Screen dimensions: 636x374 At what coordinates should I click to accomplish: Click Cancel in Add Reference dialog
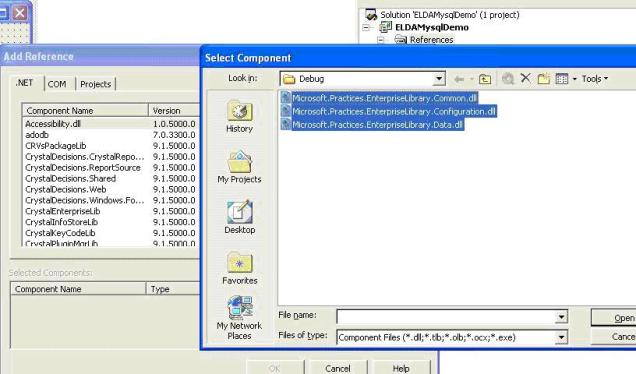point(338,368)
